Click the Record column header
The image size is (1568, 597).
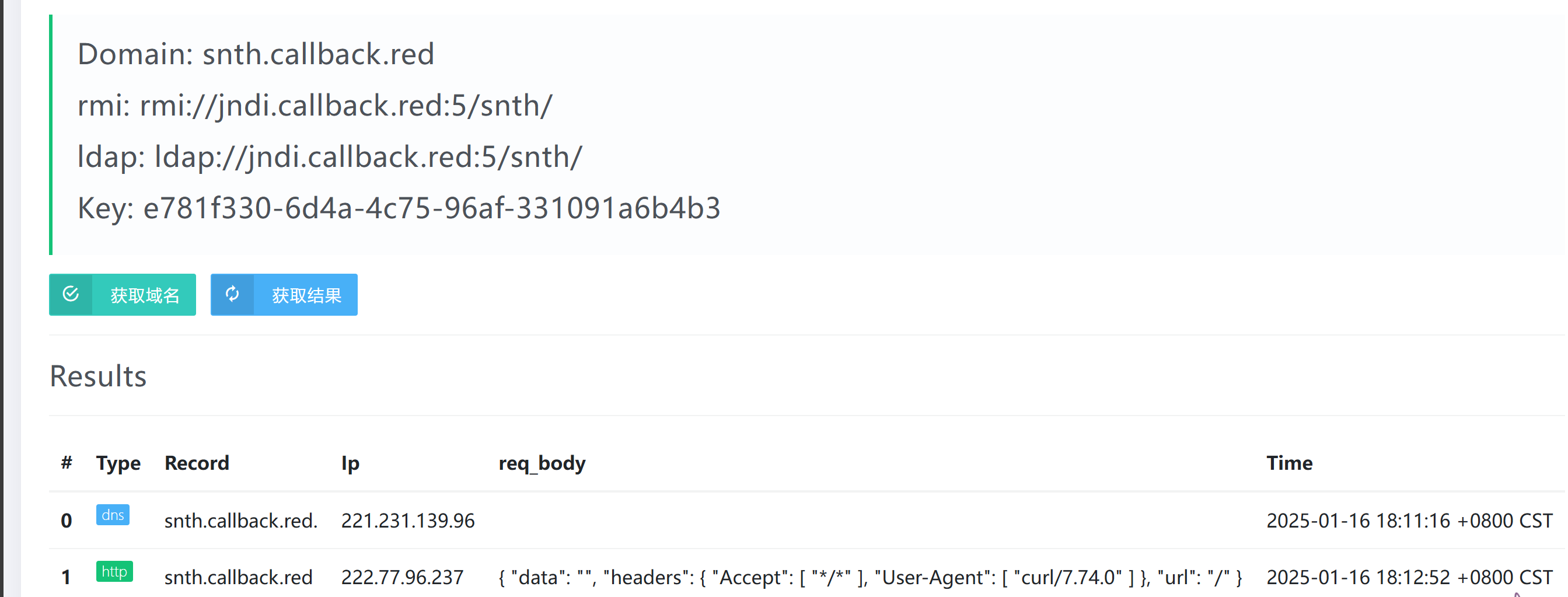tap(197, 463)
